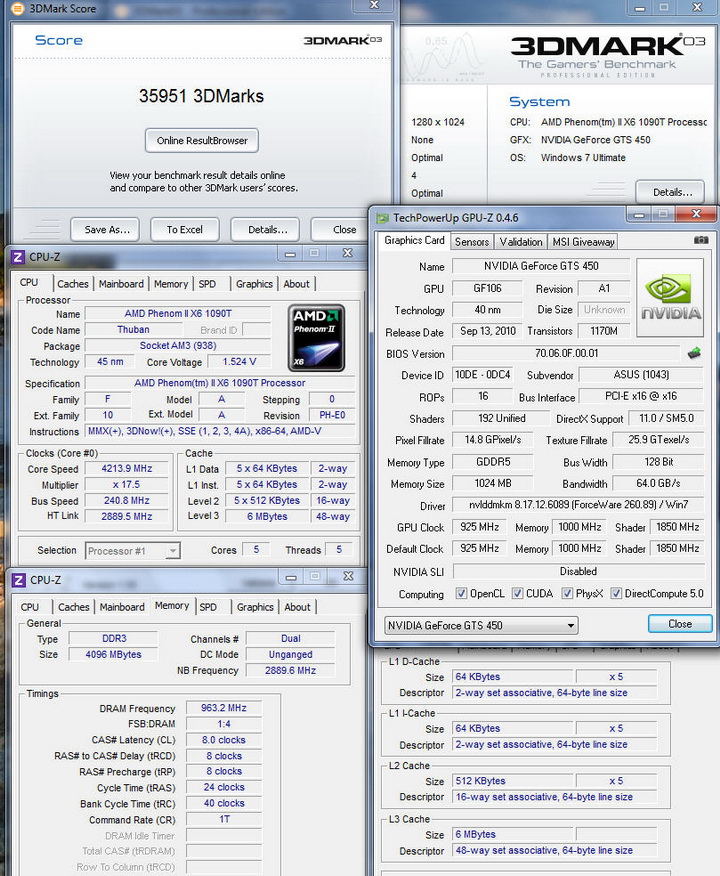The width and height of the screenshot is (720, 876).
Task: Open the NVIDIA GeForce GTS 450 dropdown
Action: tap(481, 625)
